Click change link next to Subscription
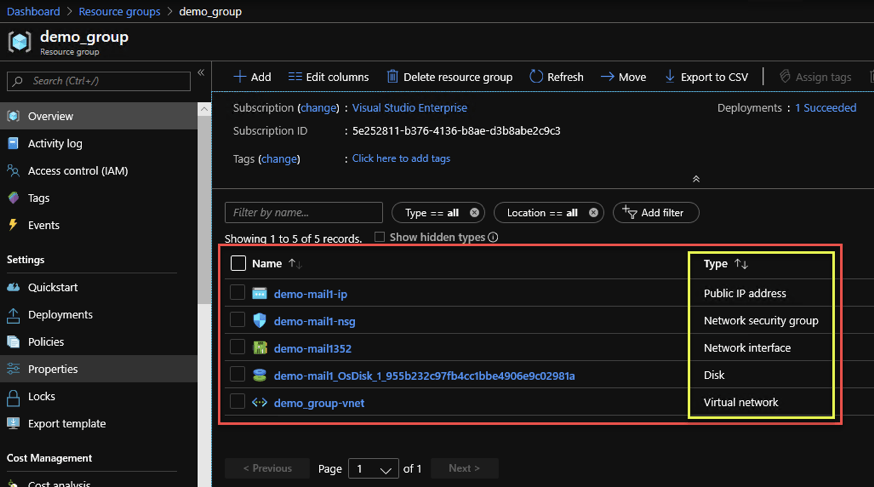 (318, 108)
